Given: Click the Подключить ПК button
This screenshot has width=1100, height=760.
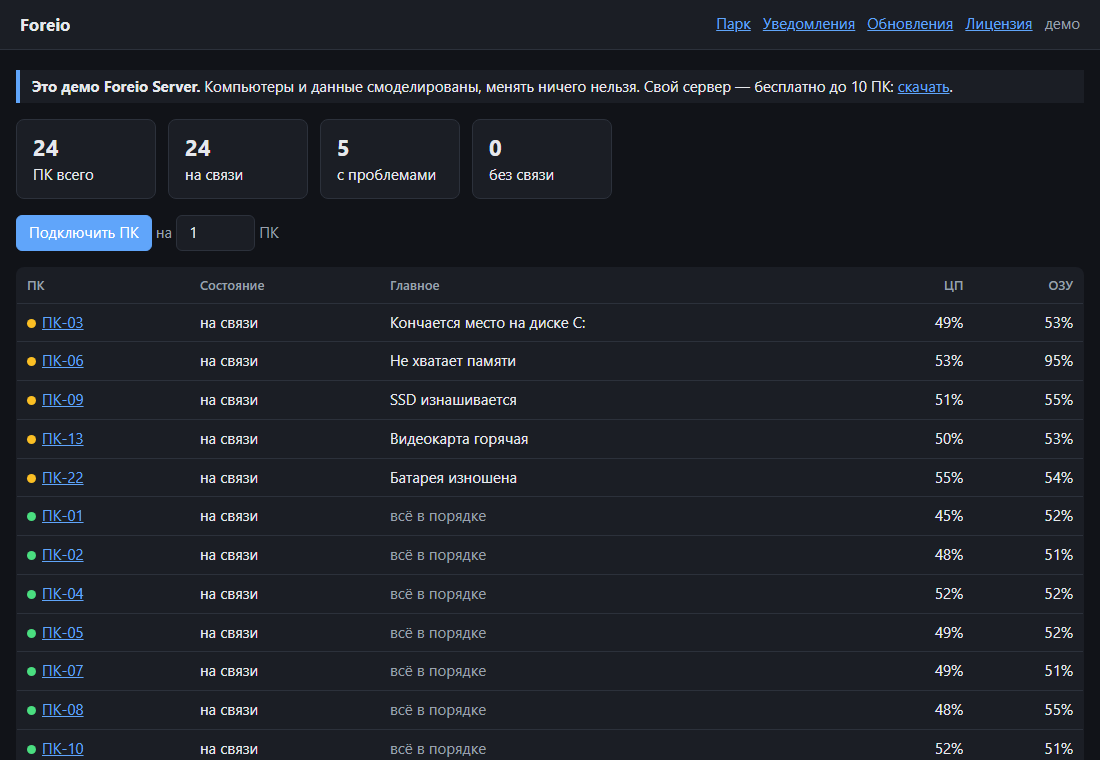Looking at the screenshot, I should coord(84,233).
